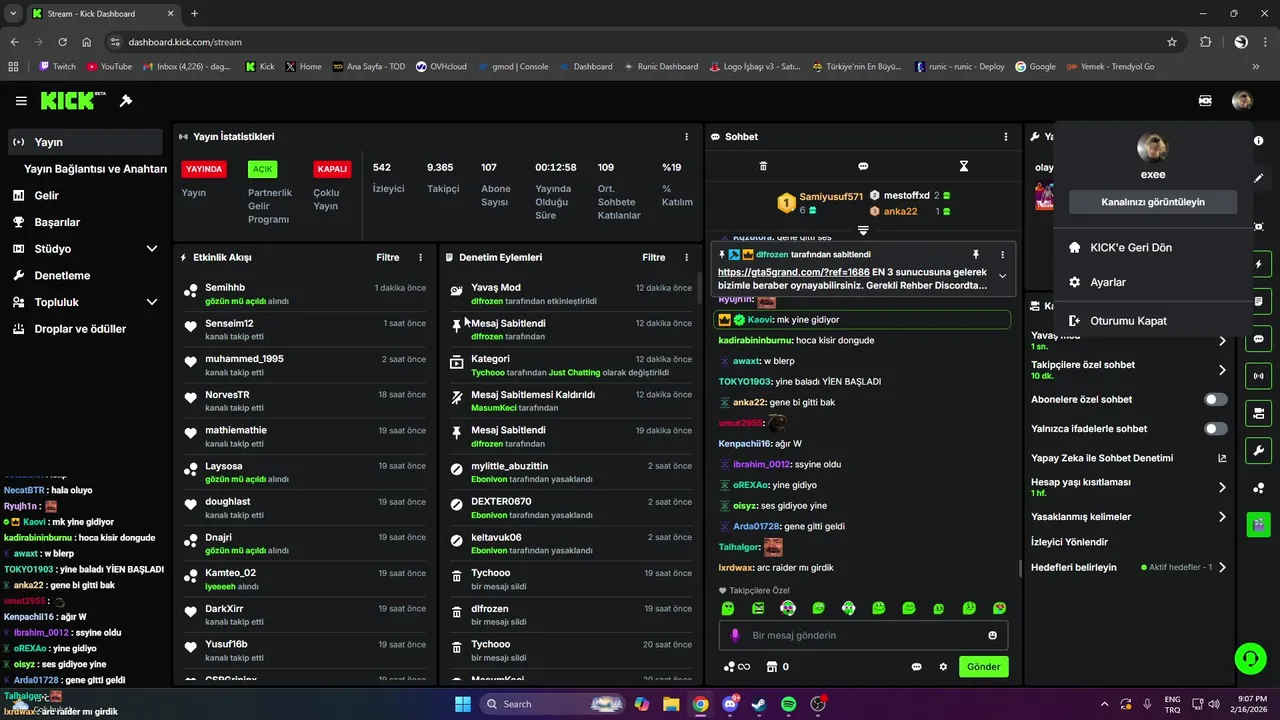
Task: Unpin the pinned message using pin icon
Action: click(x=975, y=255)
